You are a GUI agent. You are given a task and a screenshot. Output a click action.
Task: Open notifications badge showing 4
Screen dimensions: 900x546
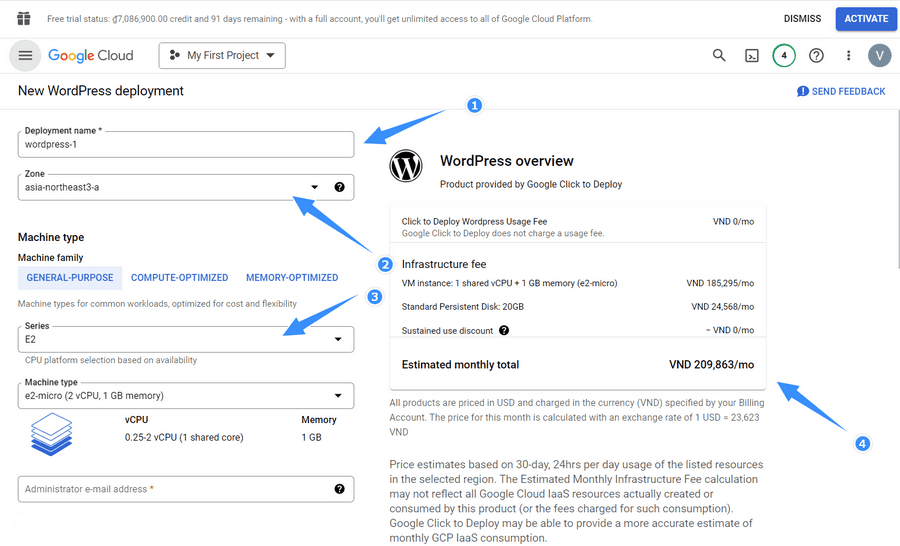pyautogui.click(x=783, y=56)
